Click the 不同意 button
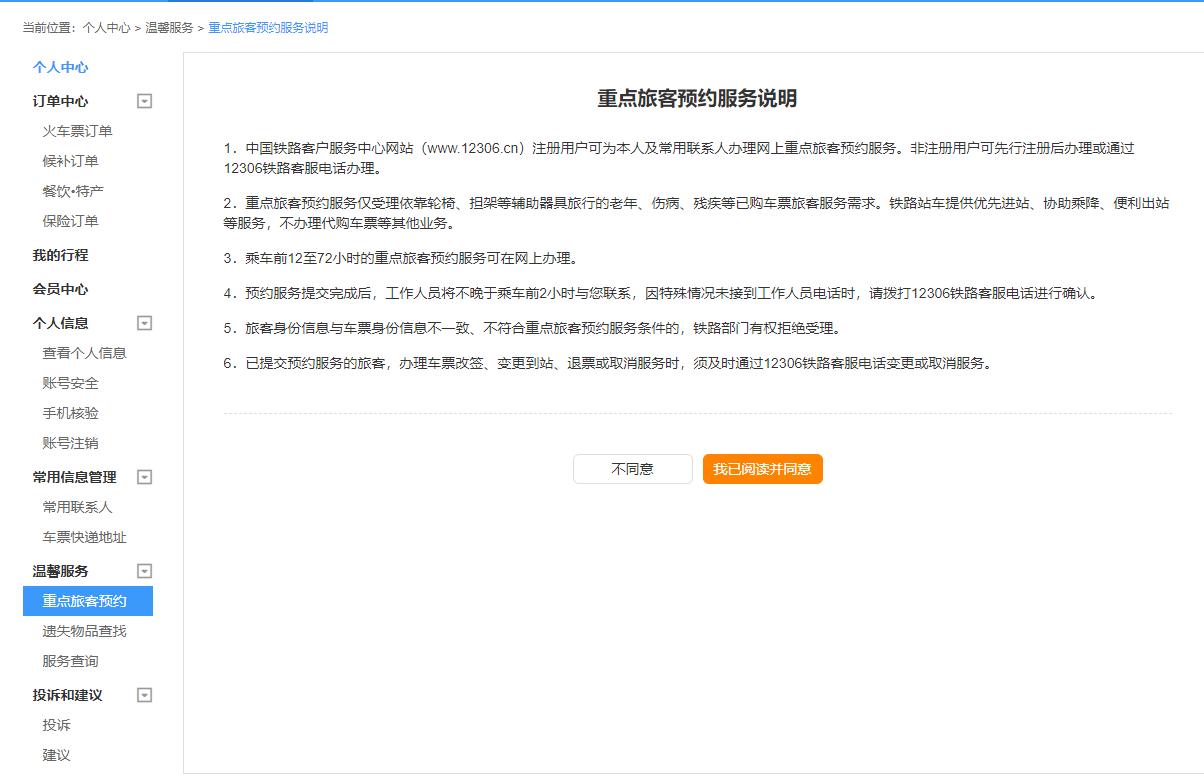 (x=633, y=468)
